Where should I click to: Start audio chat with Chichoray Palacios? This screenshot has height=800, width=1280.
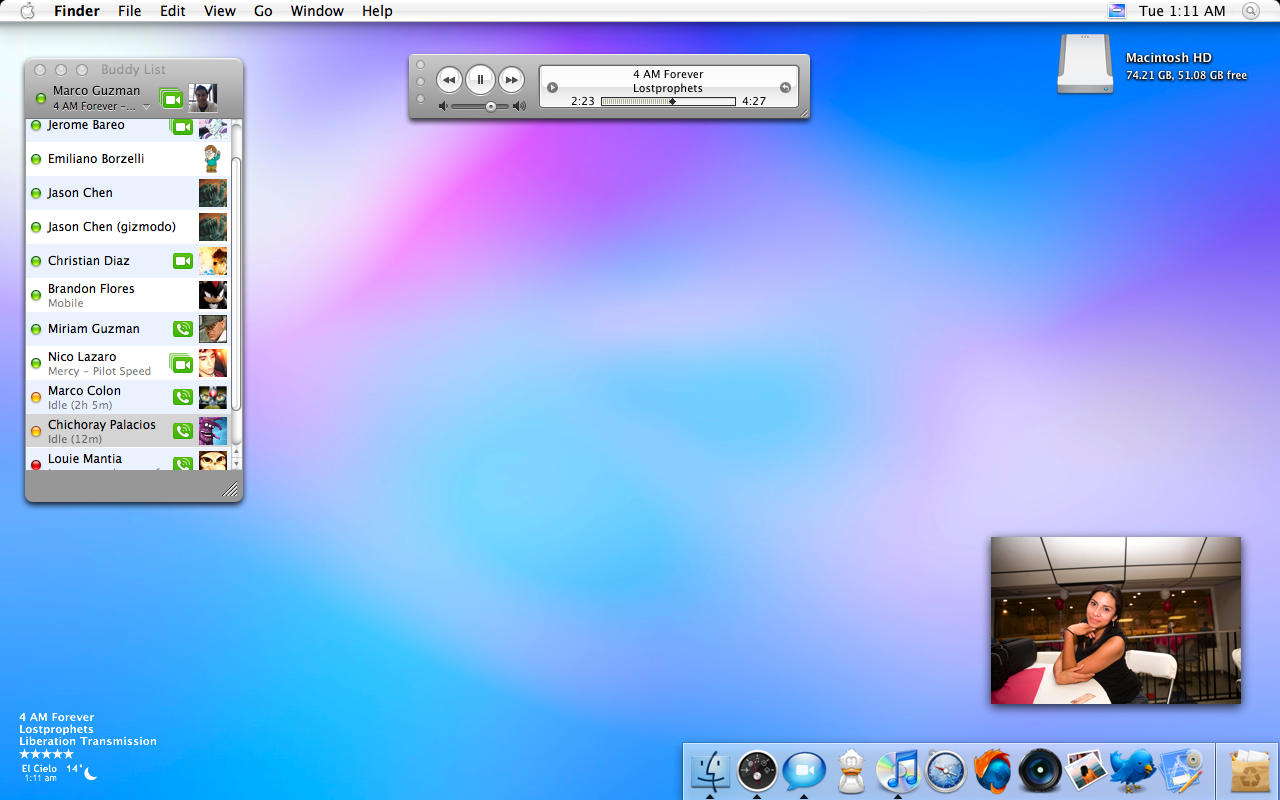tap(182, 431)
